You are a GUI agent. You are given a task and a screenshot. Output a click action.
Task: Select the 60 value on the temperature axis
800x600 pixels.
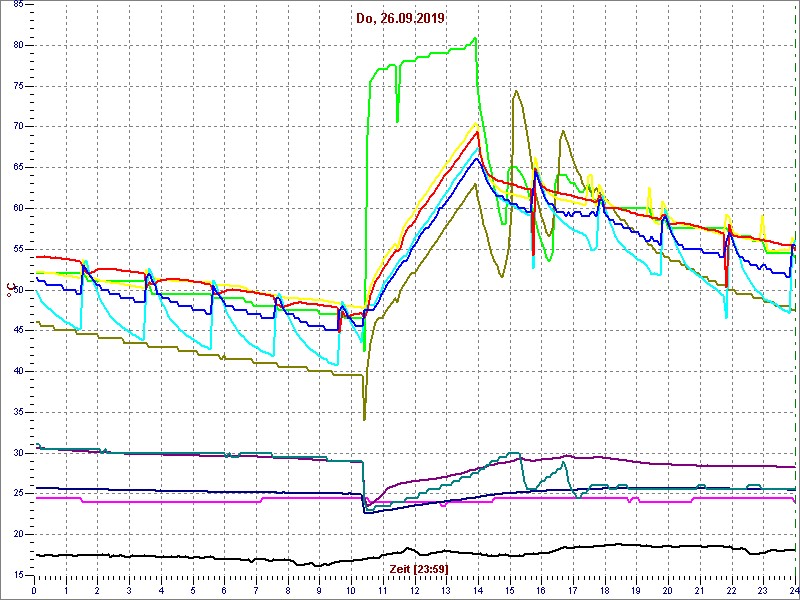(17, 208)
